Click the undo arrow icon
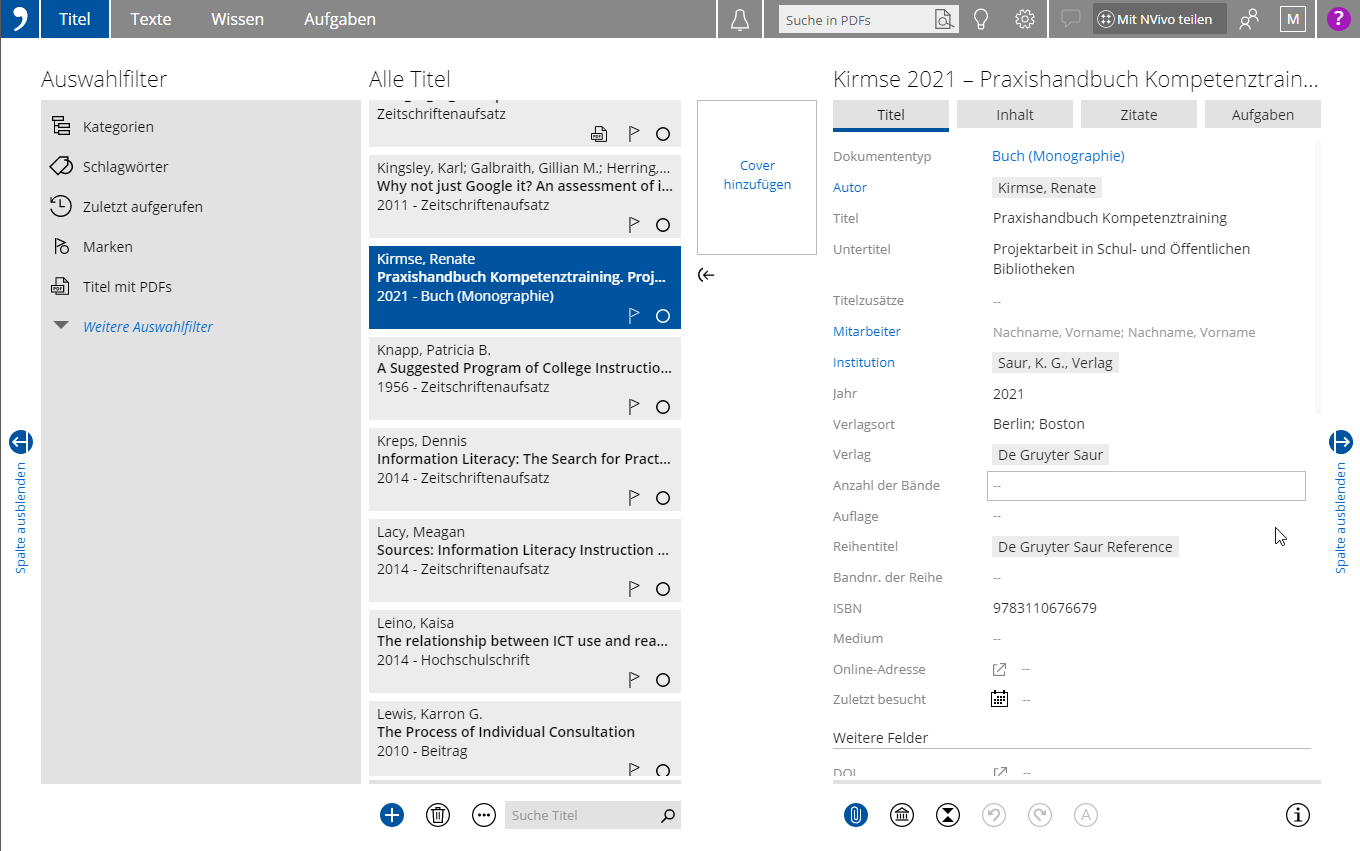This screenshot has width=1360, height=851. [x=994, y=815]
